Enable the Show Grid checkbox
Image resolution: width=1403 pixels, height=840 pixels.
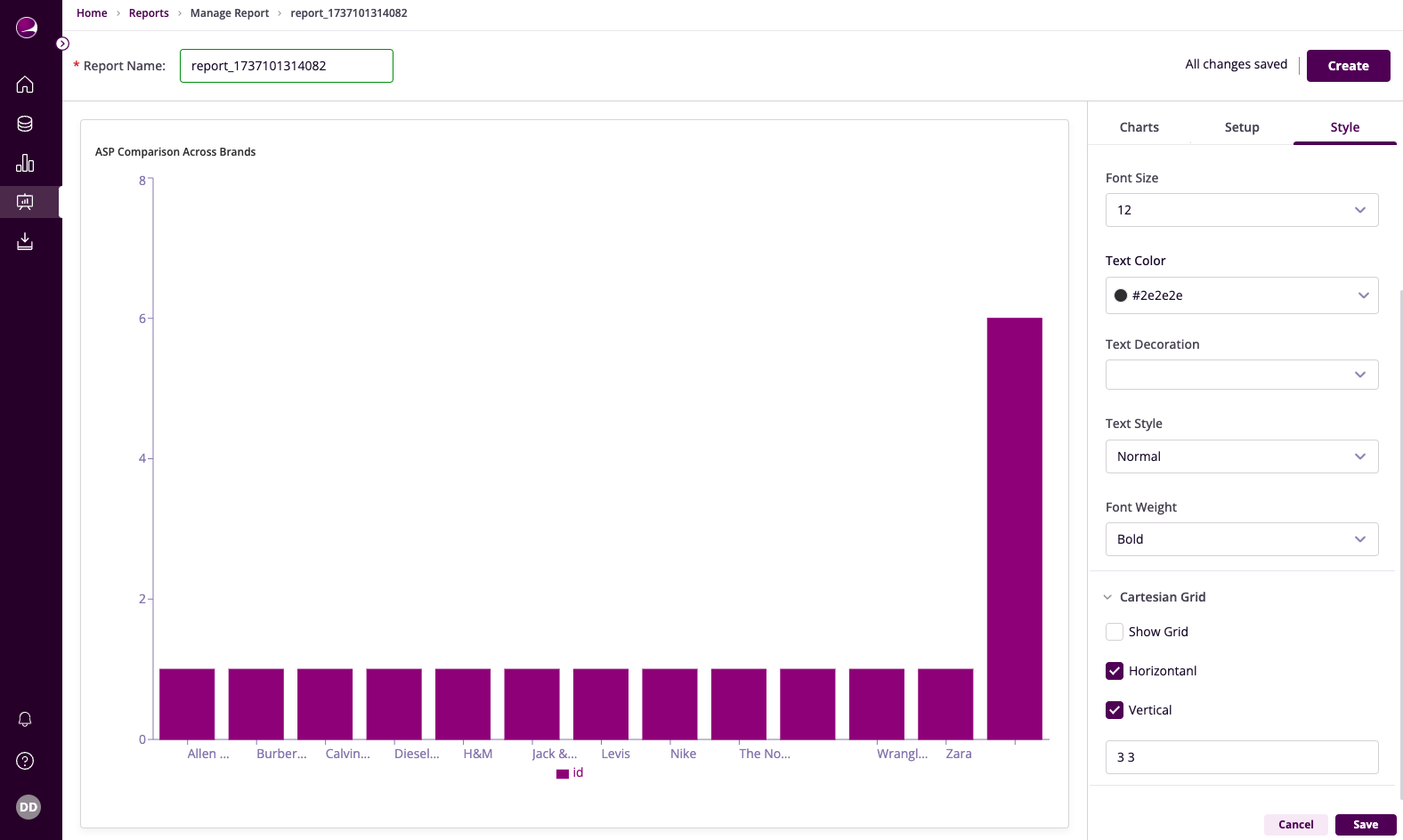[x=1115, y=632]
